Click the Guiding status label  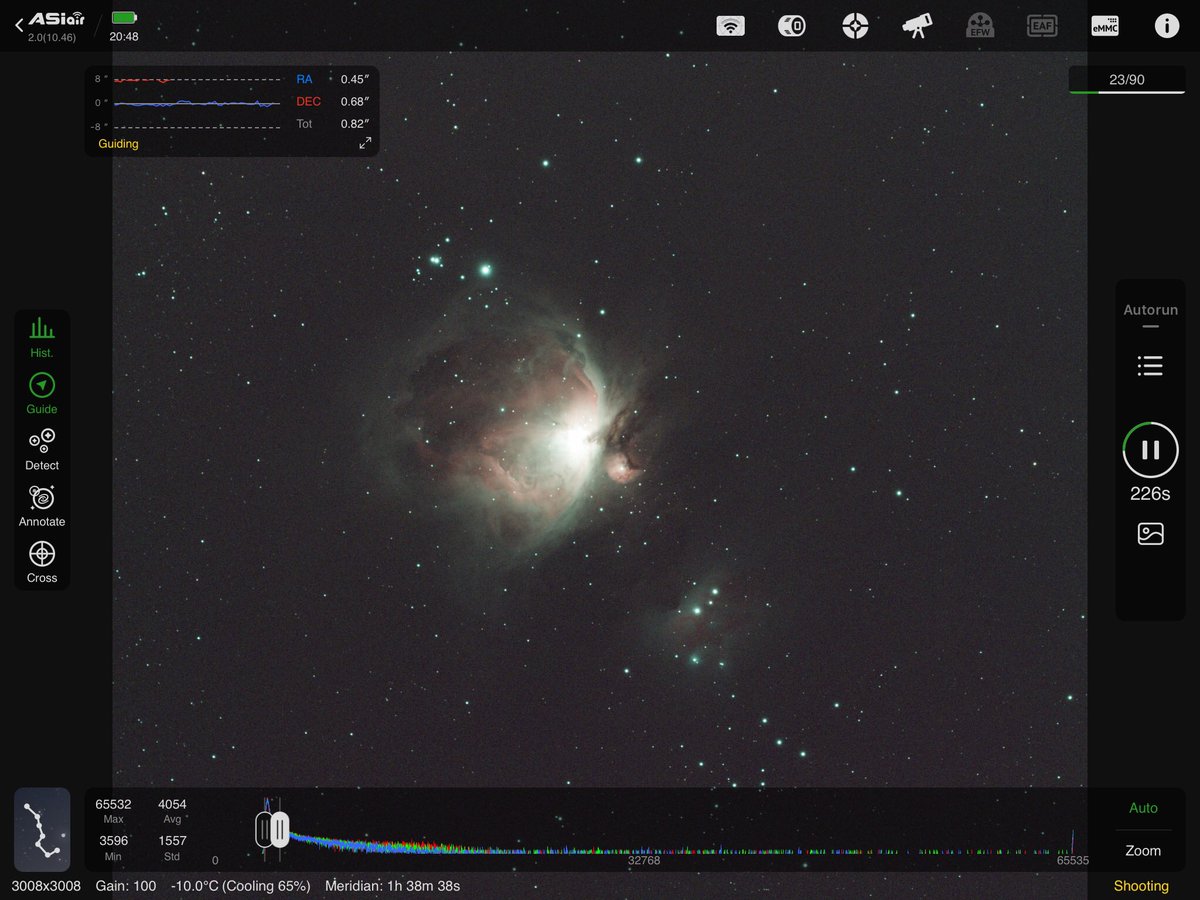(118, 144)
